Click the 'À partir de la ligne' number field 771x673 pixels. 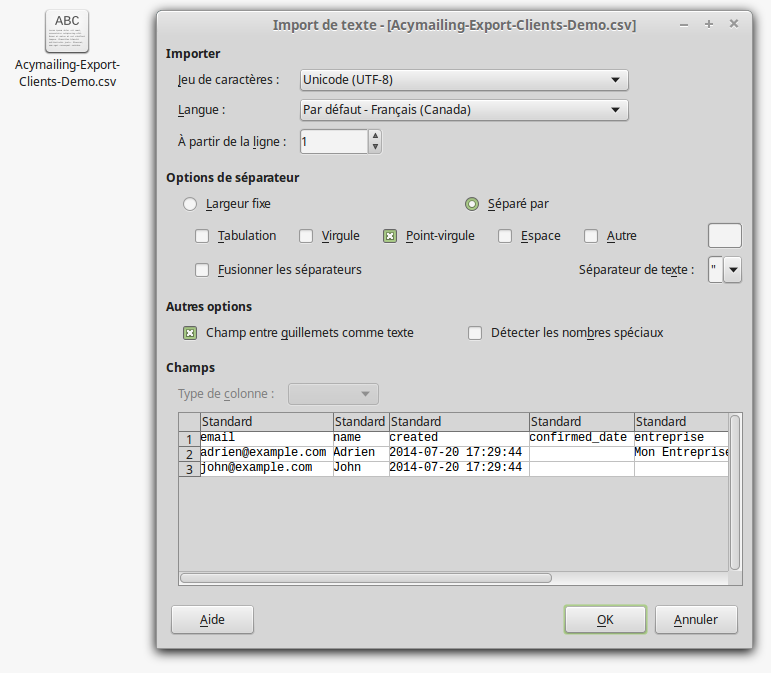pos(334,142)
